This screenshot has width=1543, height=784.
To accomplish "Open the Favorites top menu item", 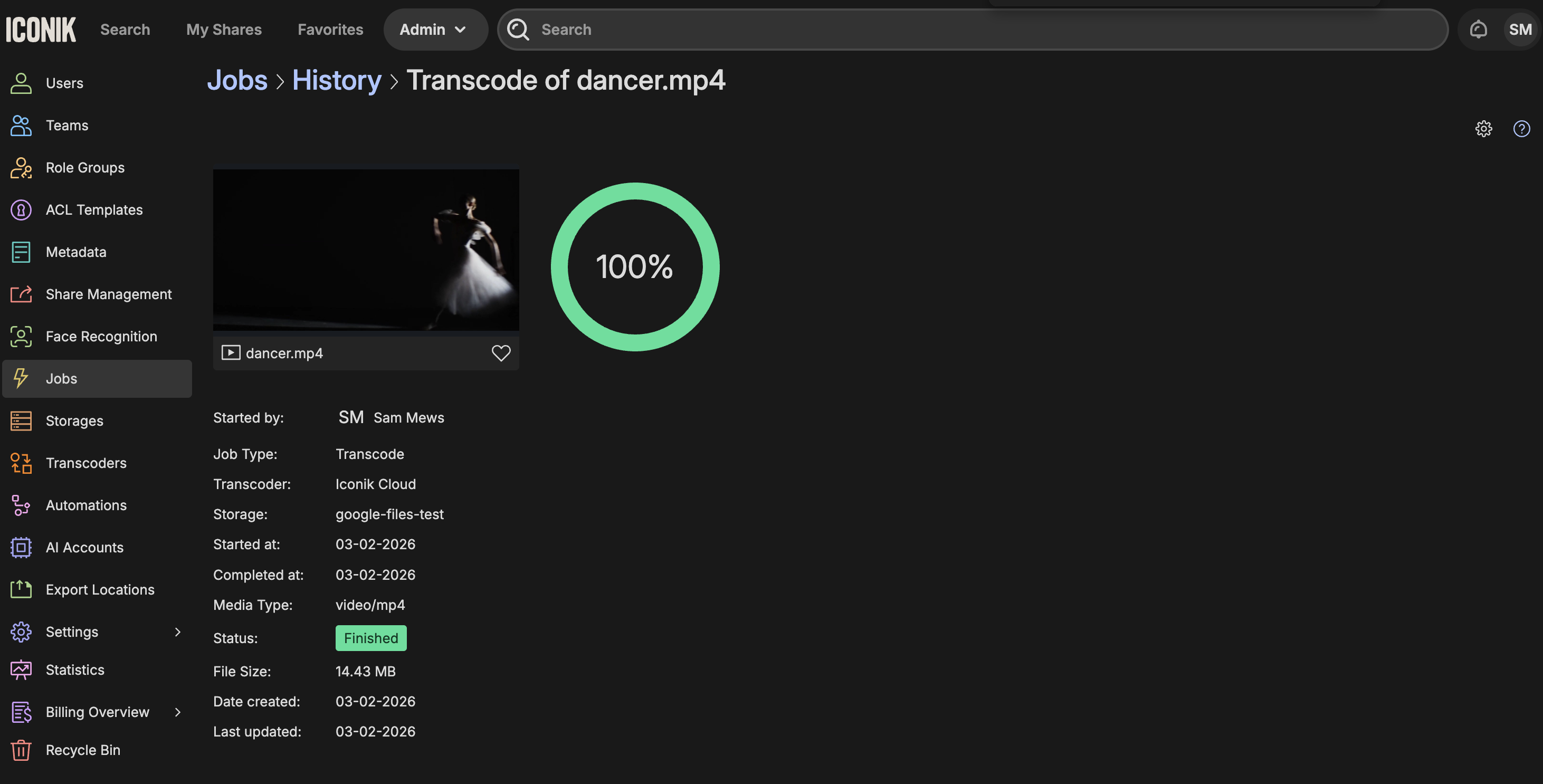I will (x=330, y=30).
